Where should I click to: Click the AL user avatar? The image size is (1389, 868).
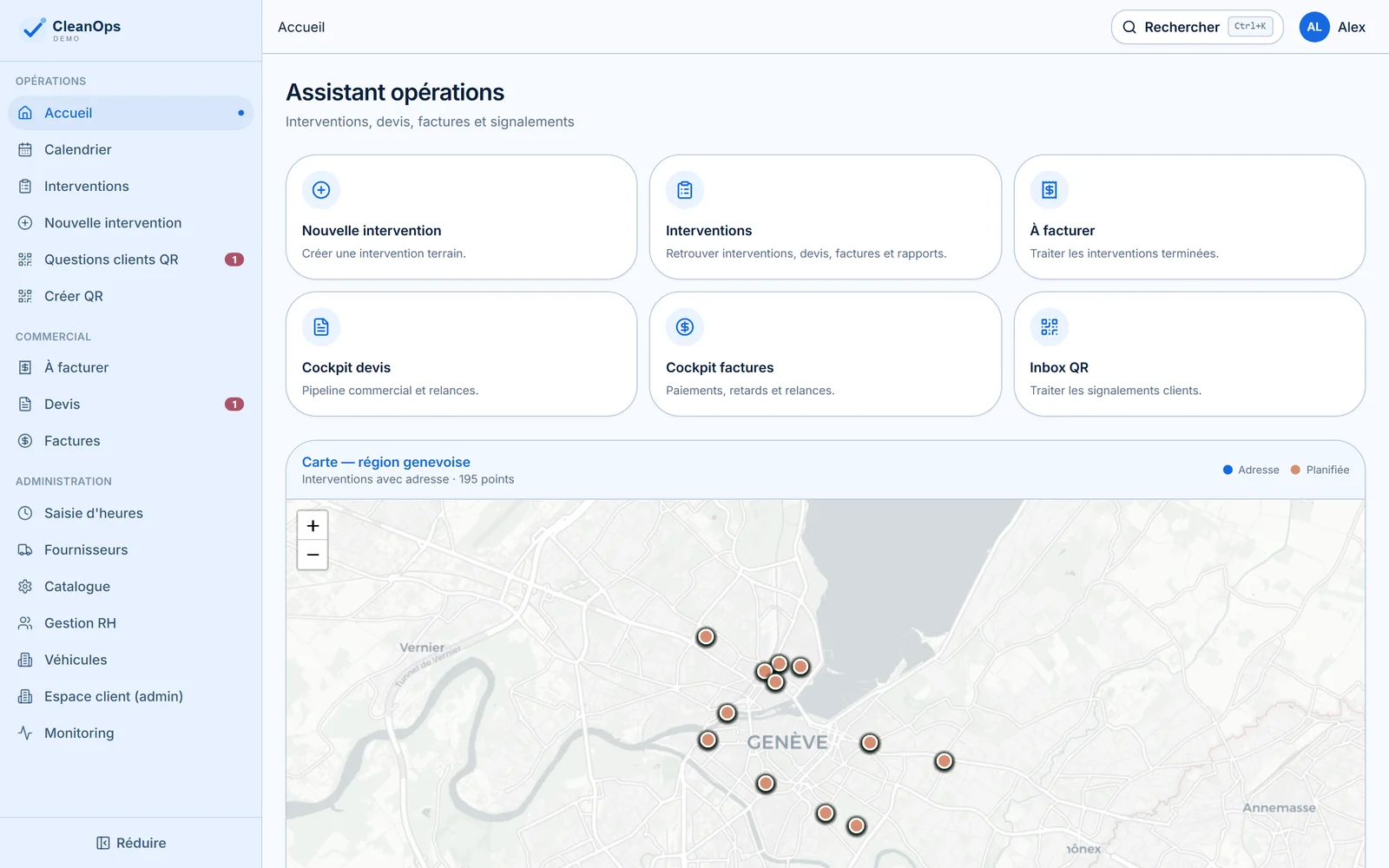coord(1314,27)
